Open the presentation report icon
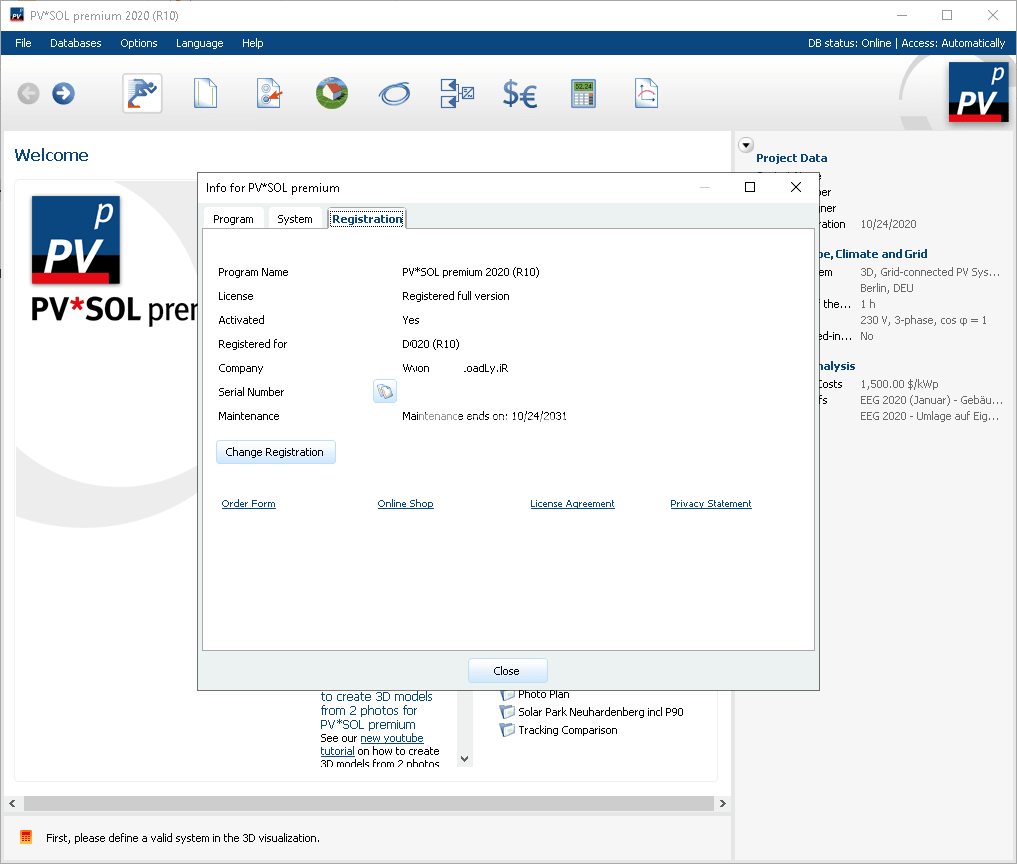This screenshot has width=1017, height=864. click(x=646, y=93)
